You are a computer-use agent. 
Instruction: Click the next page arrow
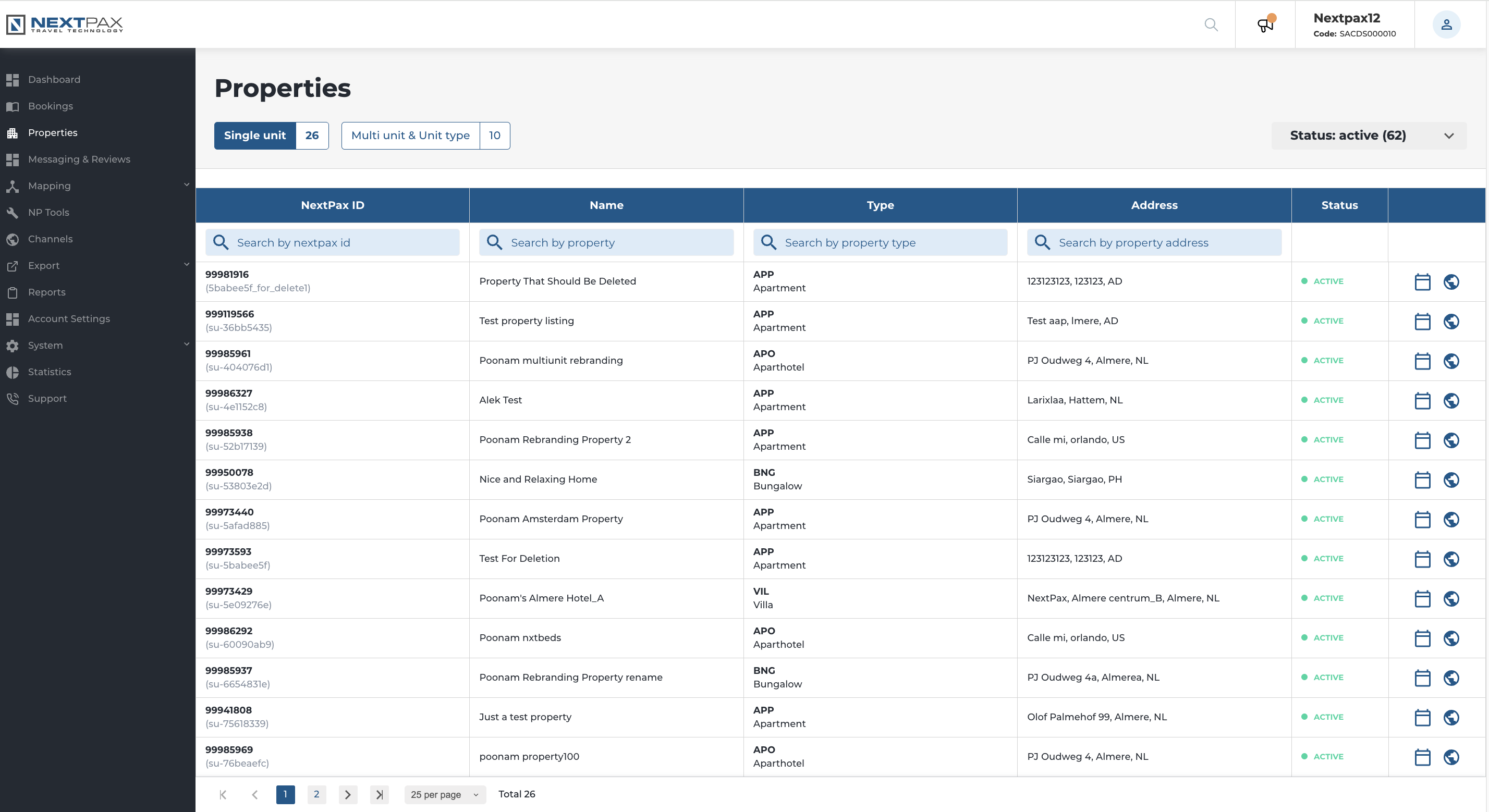tap(347, 794)
